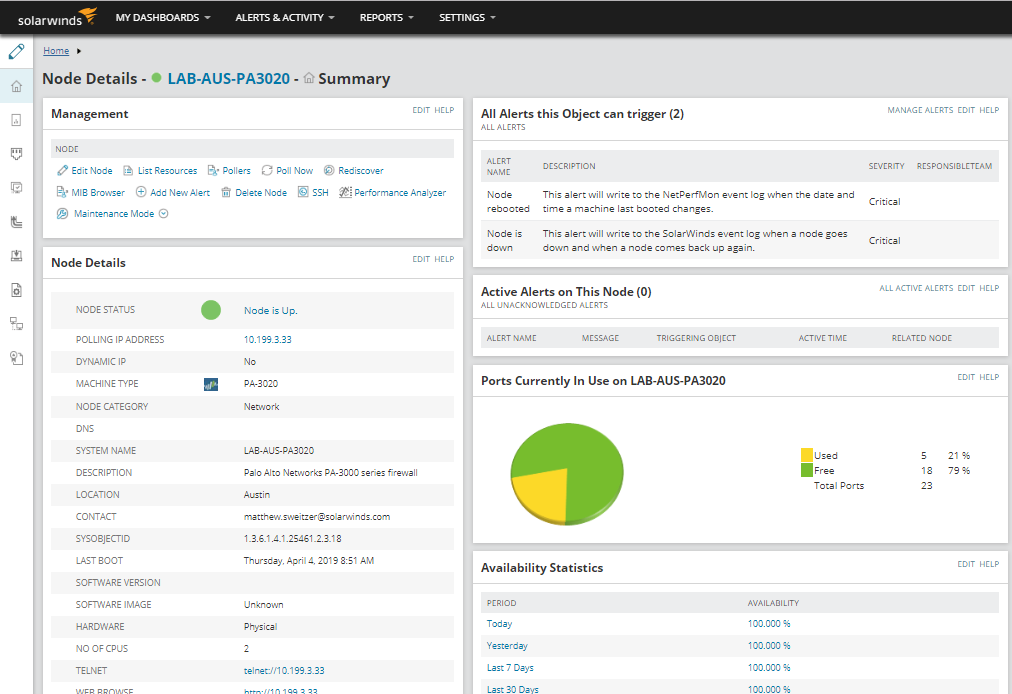Click the SEVERITY column header

pos(886,166)
